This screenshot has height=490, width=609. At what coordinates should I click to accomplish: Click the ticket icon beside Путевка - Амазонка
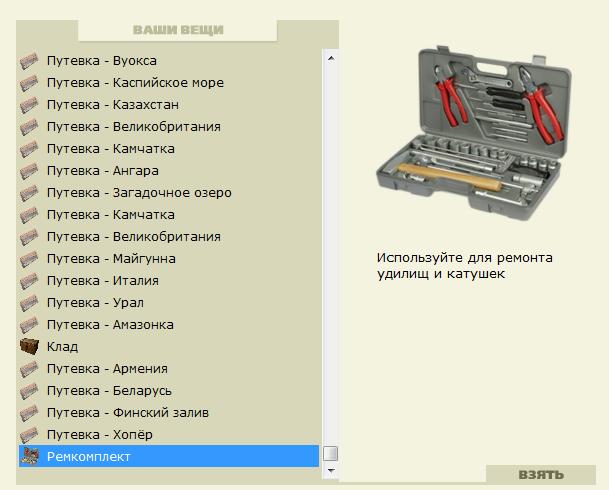[29, 325]
